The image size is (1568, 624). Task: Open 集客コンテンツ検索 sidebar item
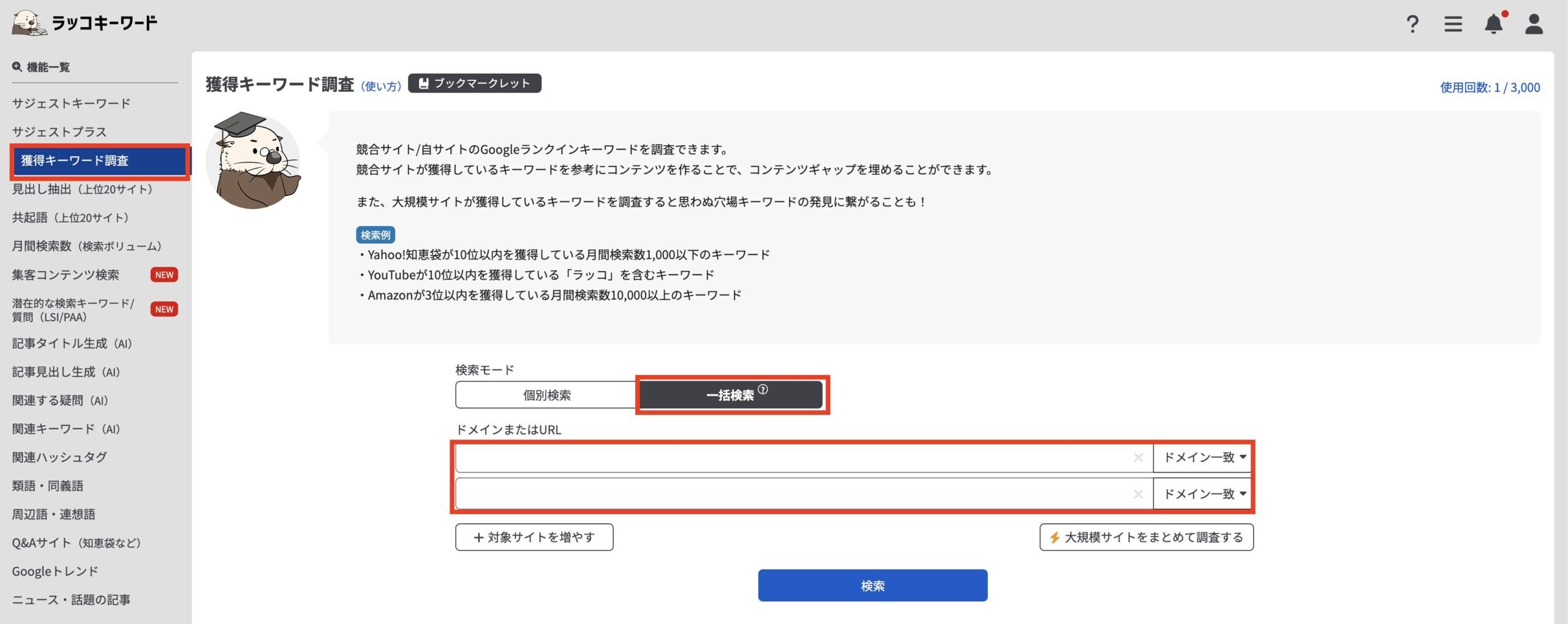[x=66, y=275]
